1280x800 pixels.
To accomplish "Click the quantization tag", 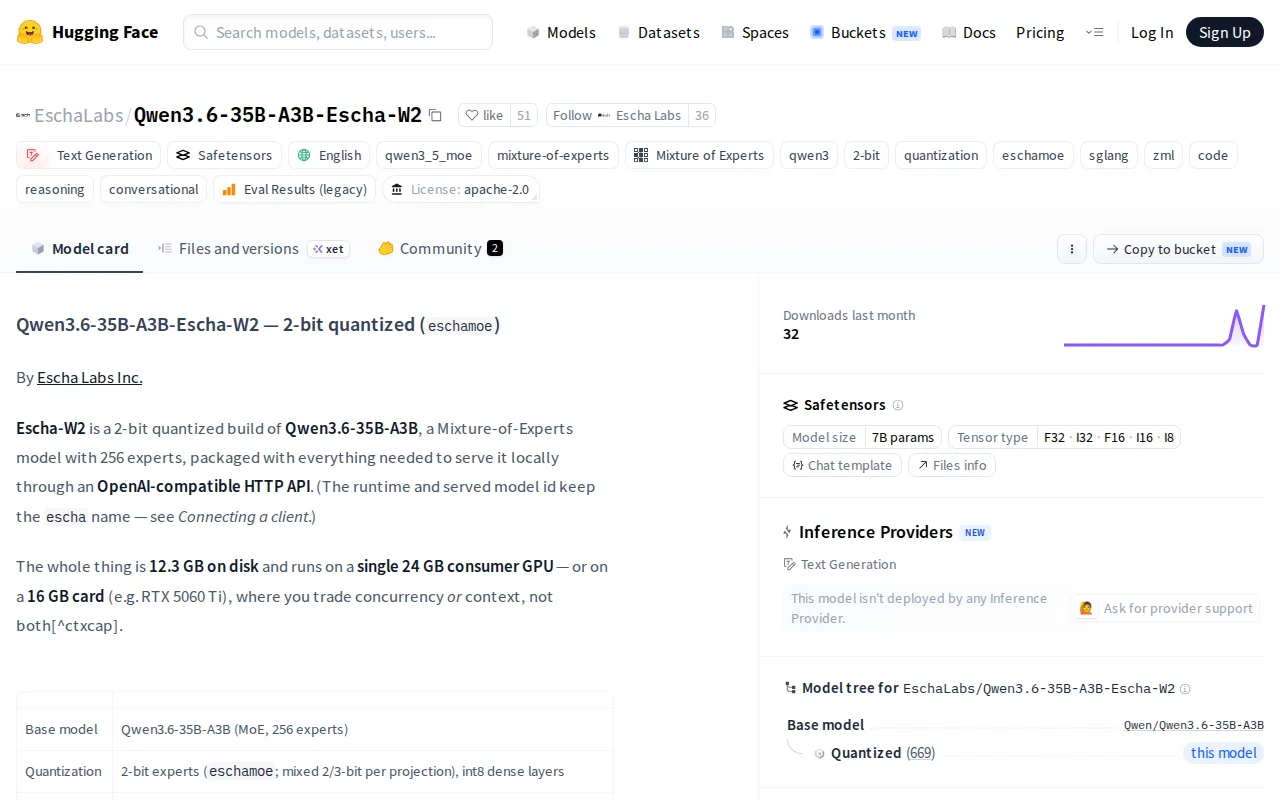I will pyautogui.click(x=941, y=155).
